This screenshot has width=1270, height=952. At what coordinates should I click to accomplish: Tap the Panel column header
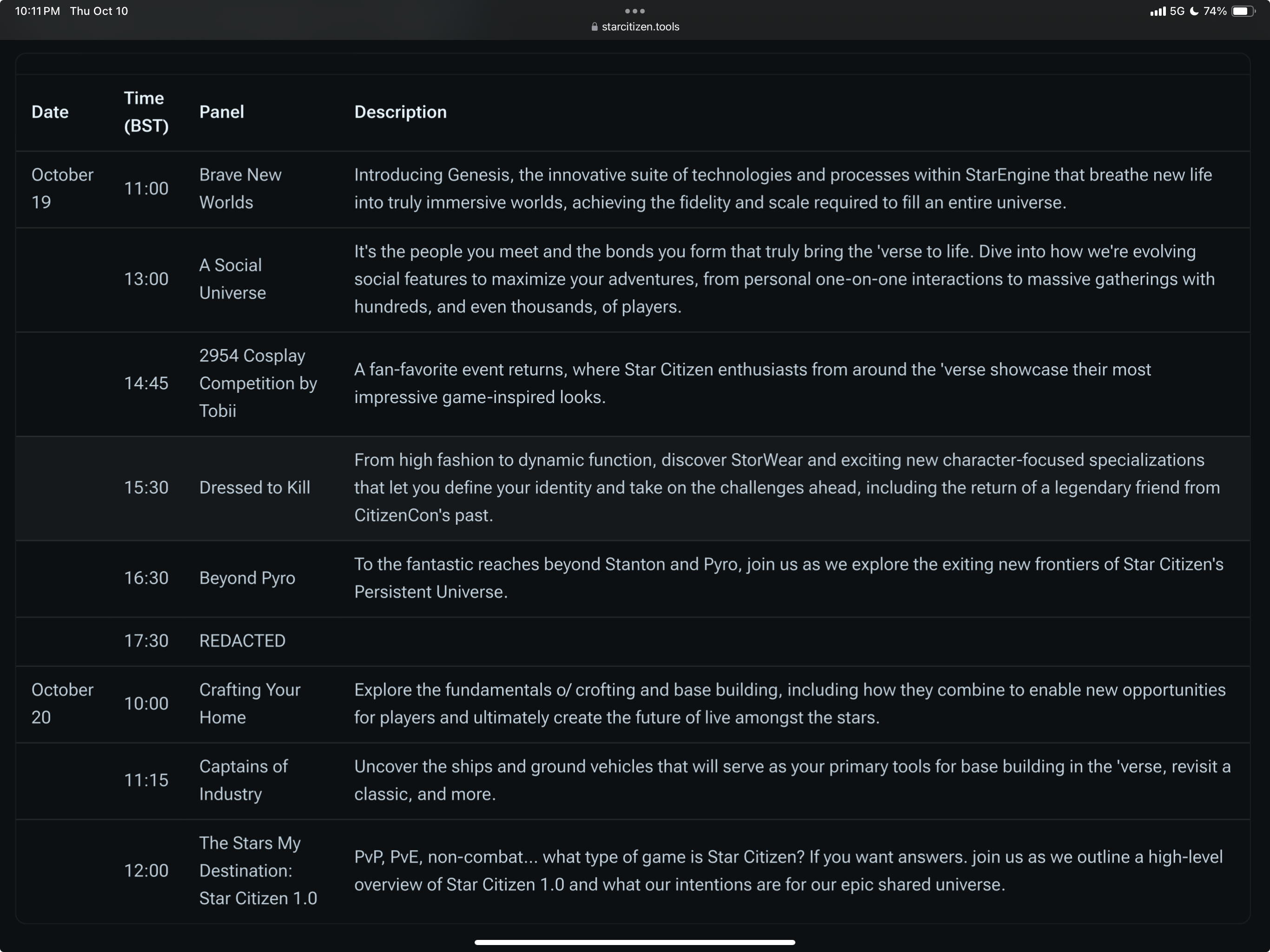(222, 112)
